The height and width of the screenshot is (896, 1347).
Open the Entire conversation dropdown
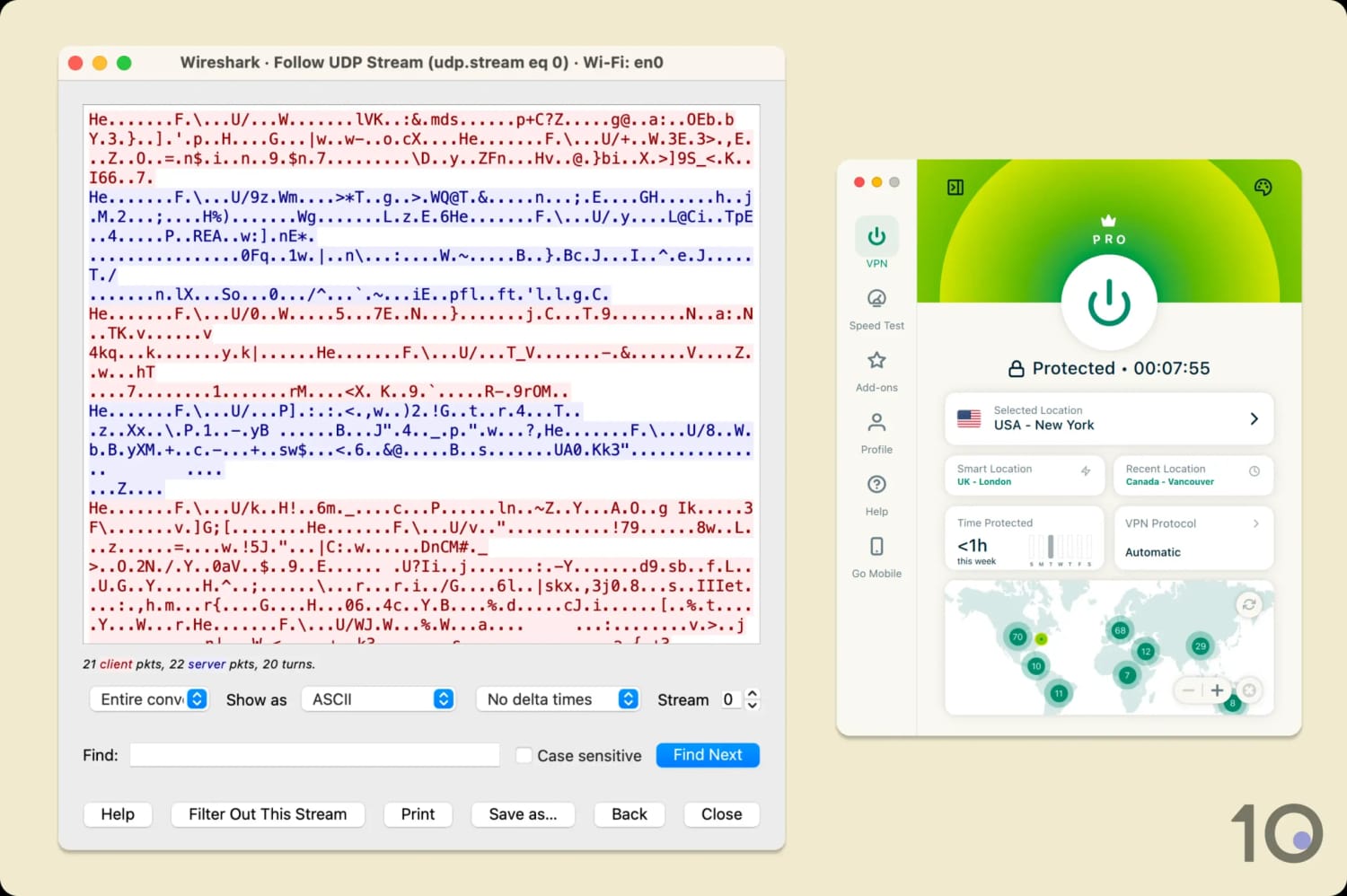pyautogui.click(x=149, y=699)
